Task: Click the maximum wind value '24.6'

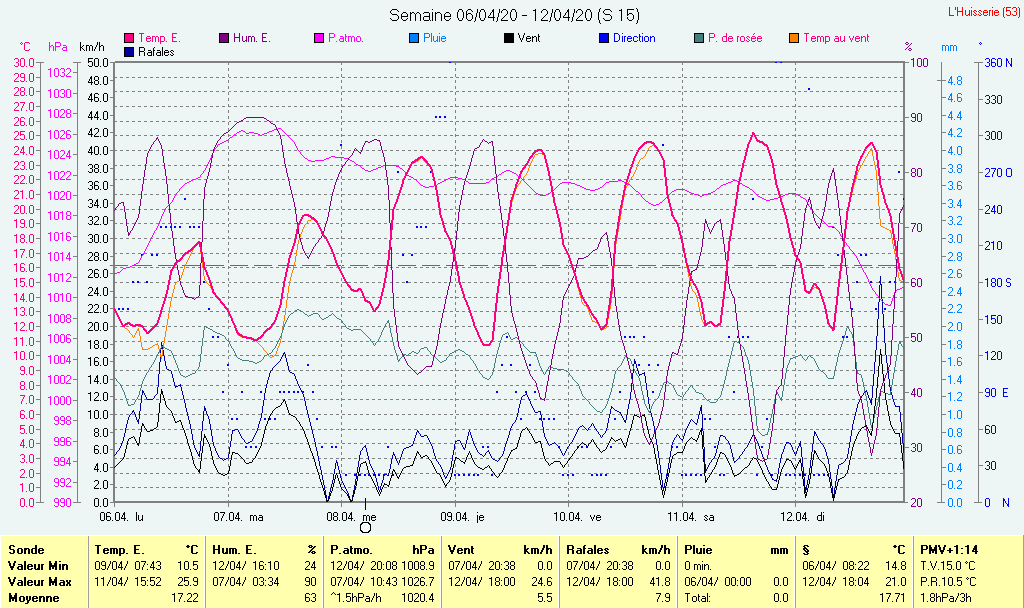Action: [542, 581]
